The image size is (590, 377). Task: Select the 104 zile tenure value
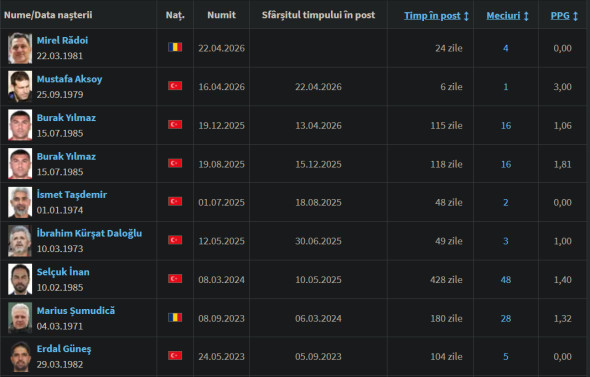[x=446, y=357]
